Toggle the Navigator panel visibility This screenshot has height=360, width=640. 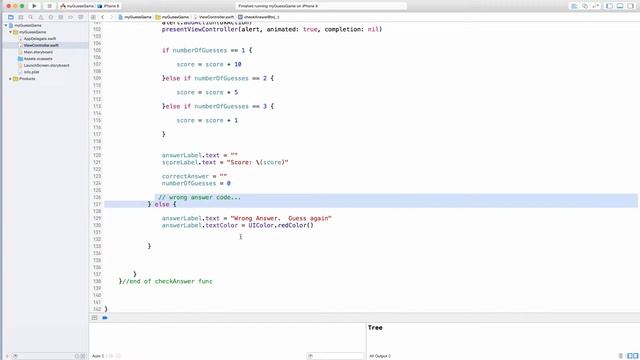point(609,6)
